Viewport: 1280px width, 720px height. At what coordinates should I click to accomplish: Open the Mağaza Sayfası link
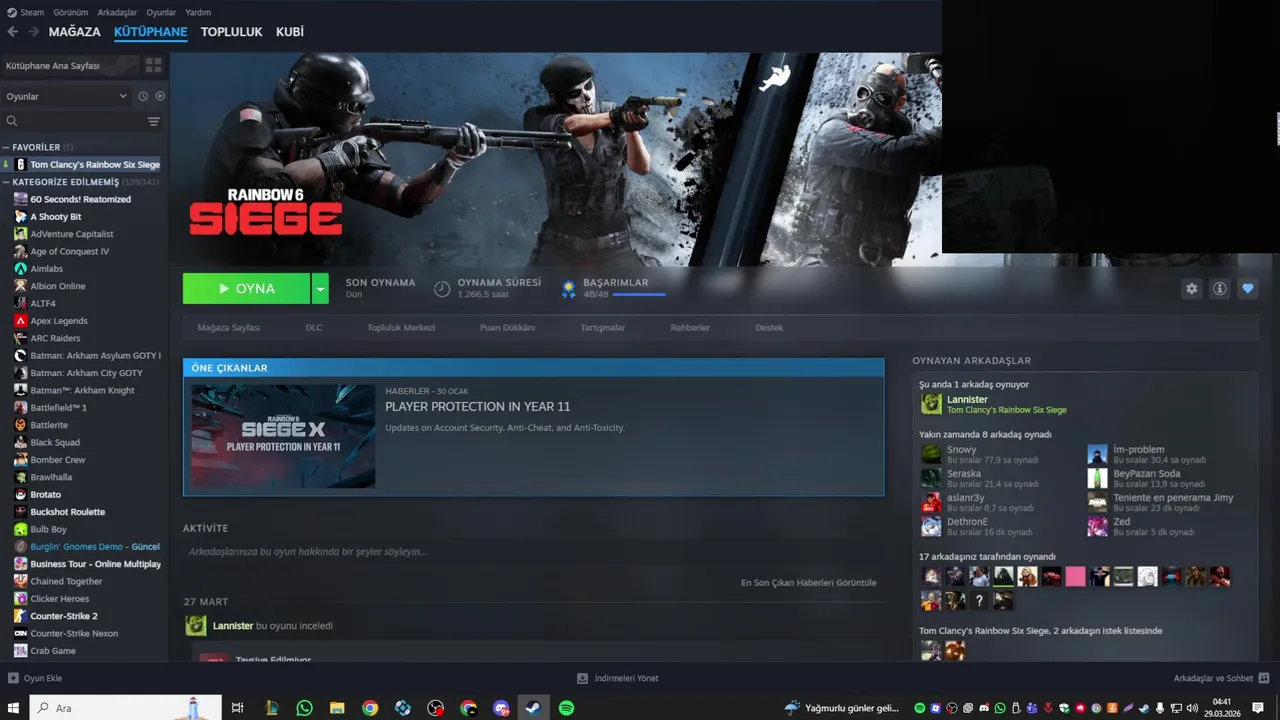(x=229, y=328)
